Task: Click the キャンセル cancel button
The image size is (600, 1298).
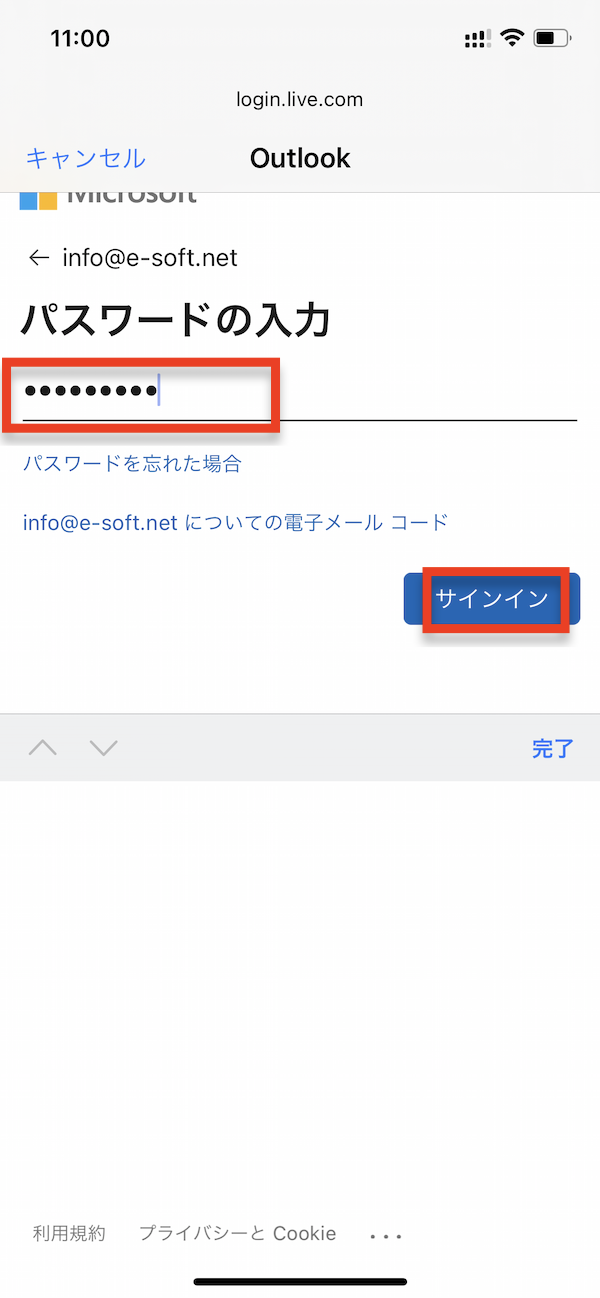Action: click(85, 158)
